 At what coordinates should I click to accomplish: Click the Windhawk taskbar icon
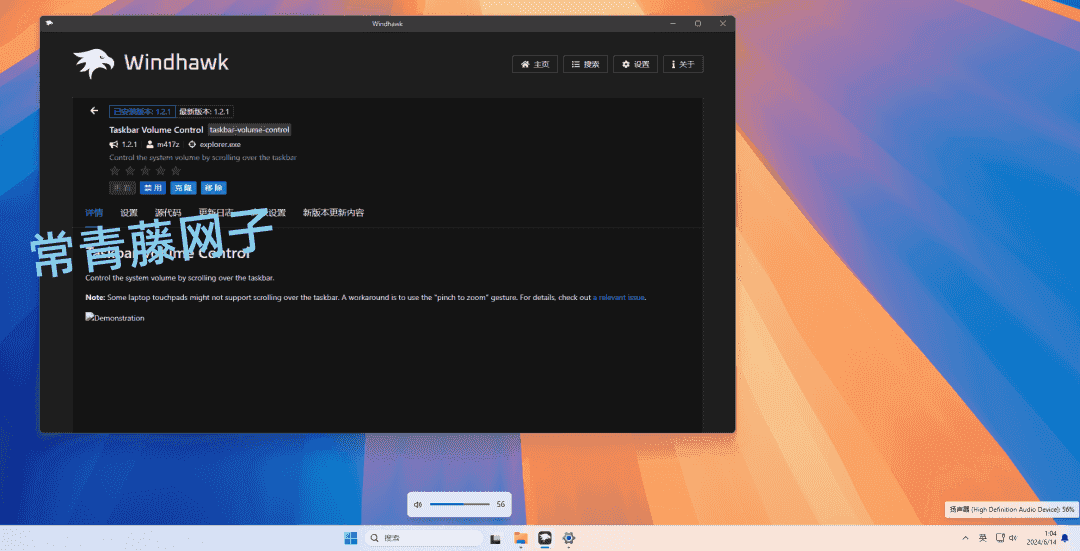pos(545,538)
